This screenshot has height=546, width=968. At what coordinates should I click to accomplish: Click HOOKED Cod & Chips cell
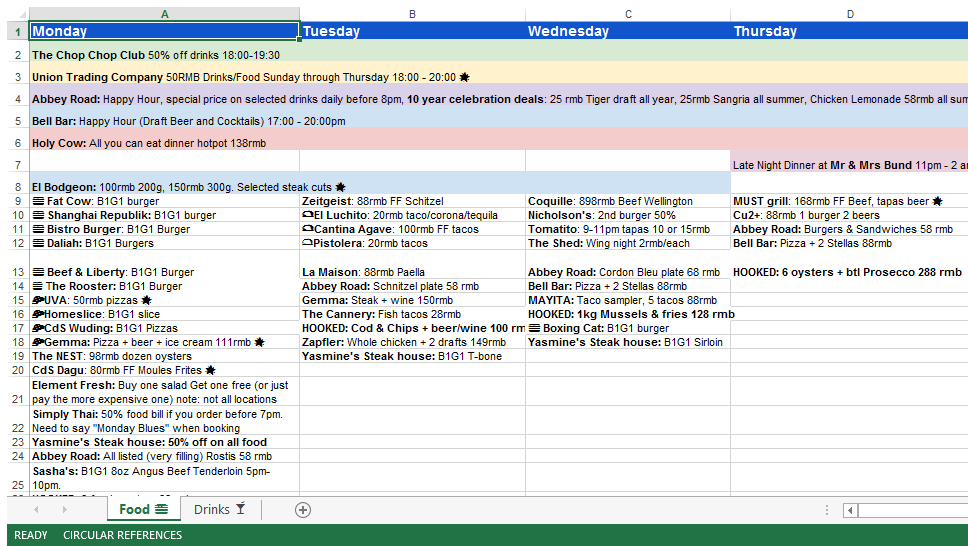[412, 328]
